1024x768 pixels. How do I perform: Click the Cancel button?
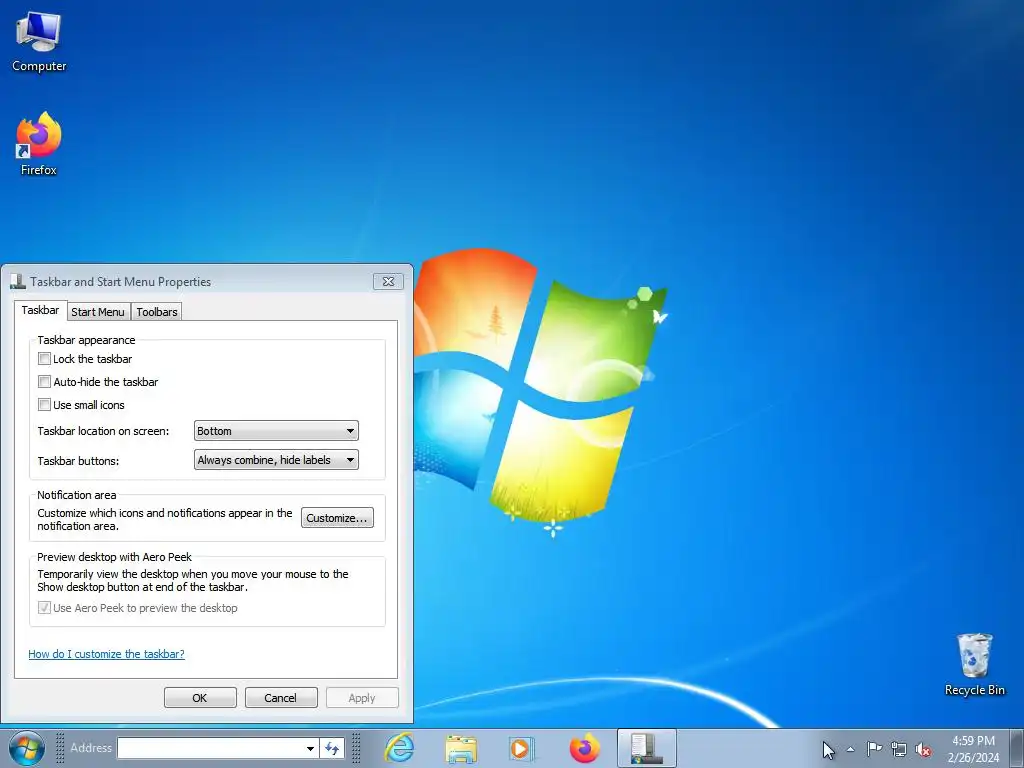click(281, 697)
